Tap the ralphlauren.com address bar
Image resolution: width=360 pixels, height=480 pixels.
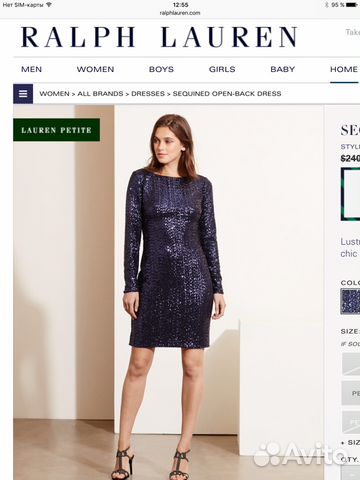(x=180, y=13)
